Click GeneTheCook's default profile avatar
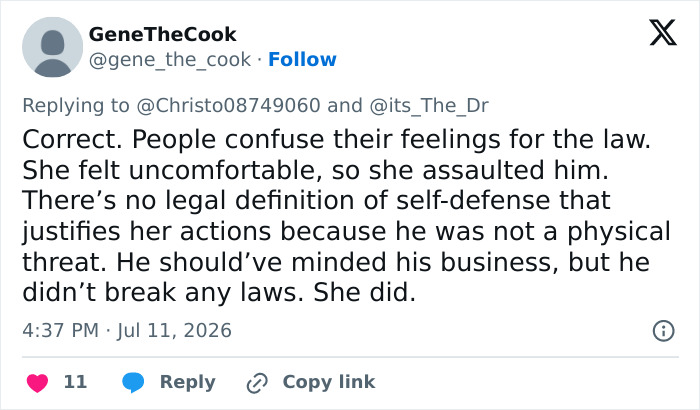 coord(53,47)
